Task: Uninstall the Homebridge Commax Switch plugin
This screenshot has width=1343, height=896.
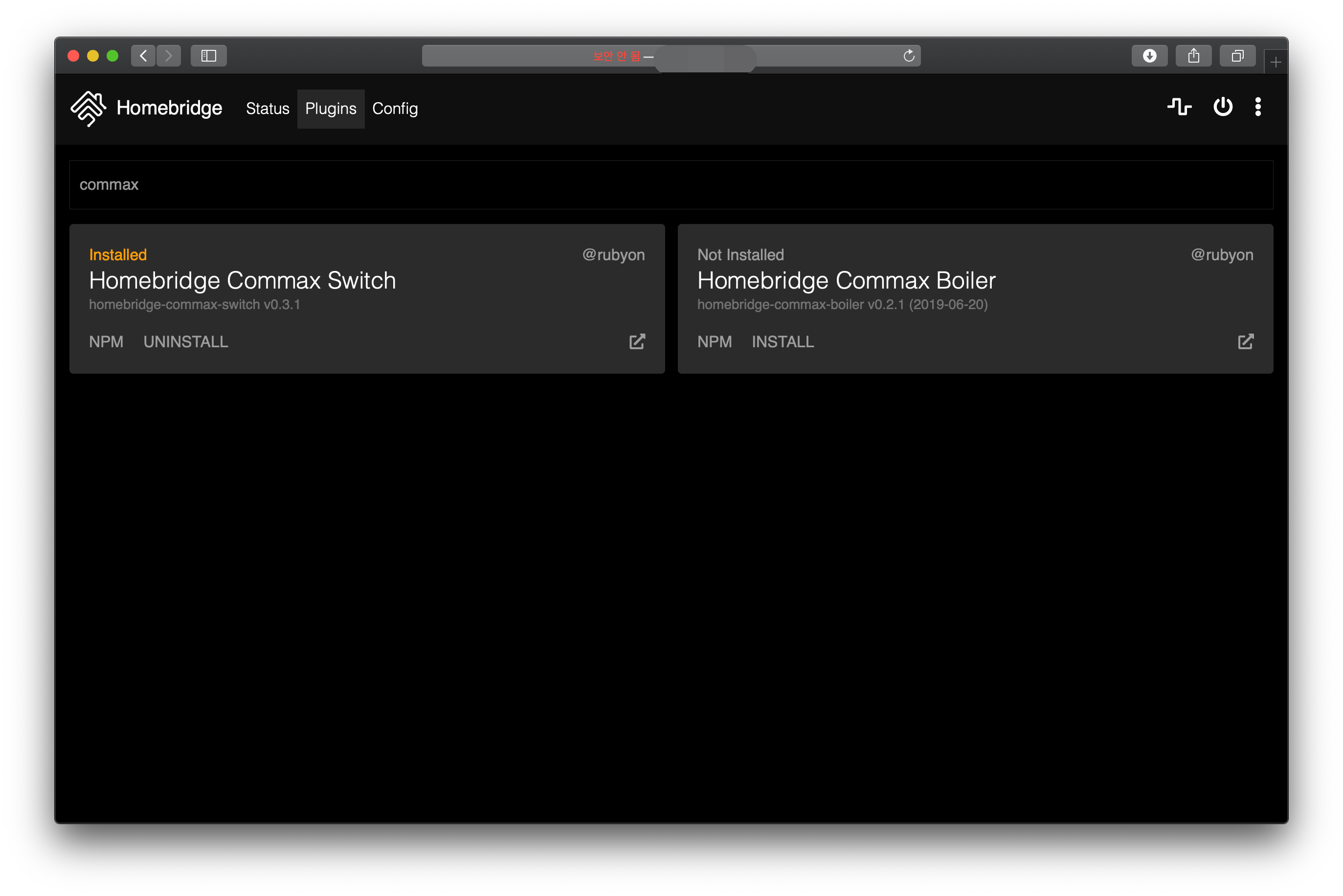Action: [186, 342]
